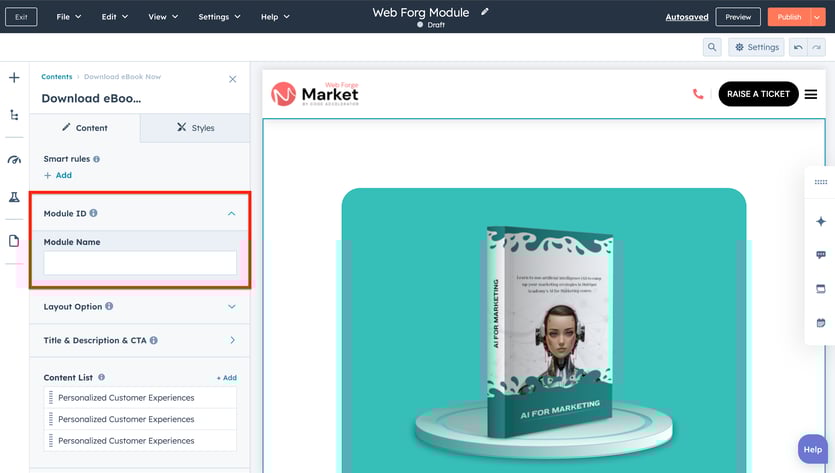Click the Module Name text field

140,263
